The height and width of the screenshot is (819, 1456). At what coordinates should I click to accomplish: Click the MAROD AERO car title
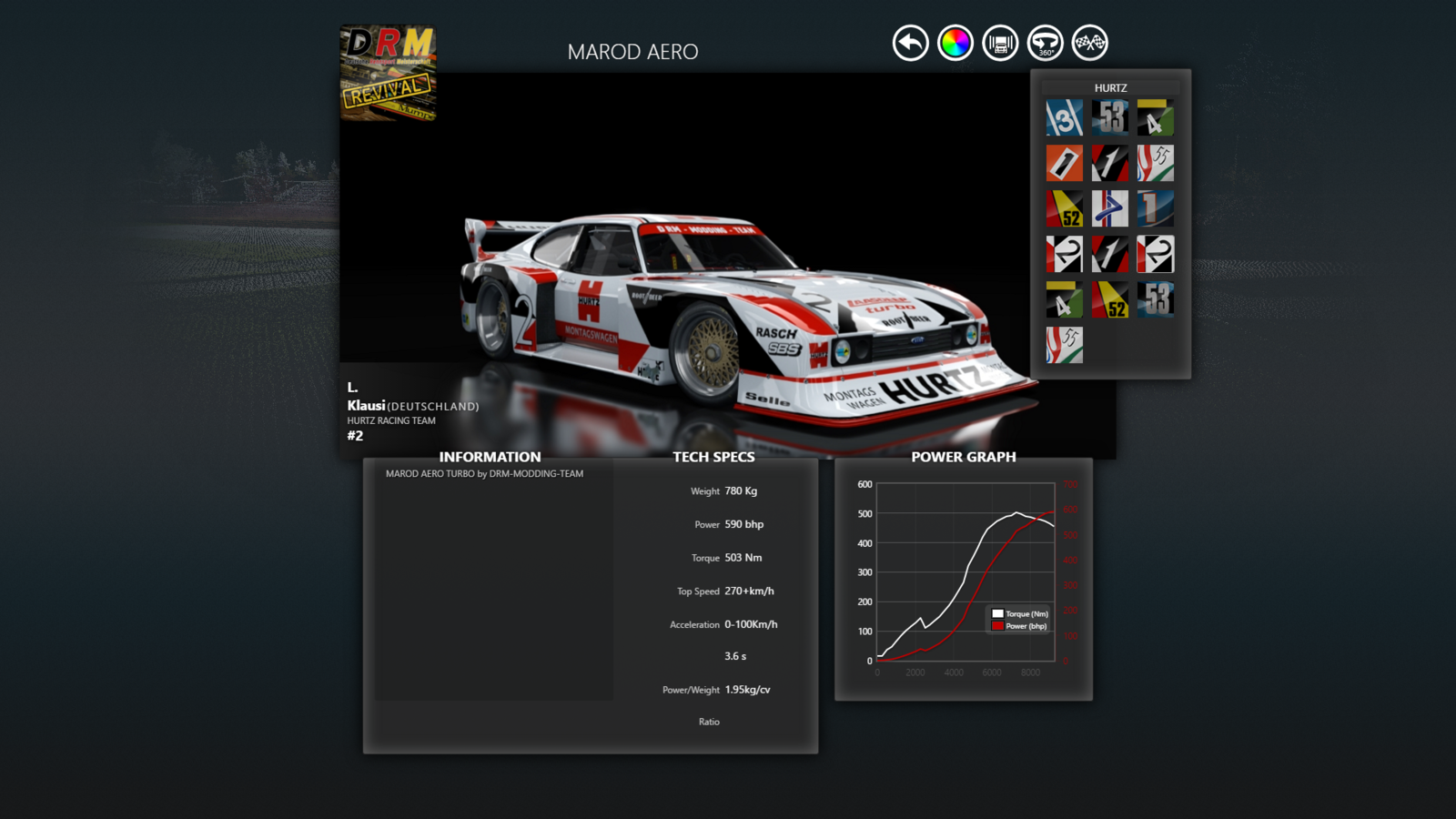pyautogui.click(x=633, y=52)
